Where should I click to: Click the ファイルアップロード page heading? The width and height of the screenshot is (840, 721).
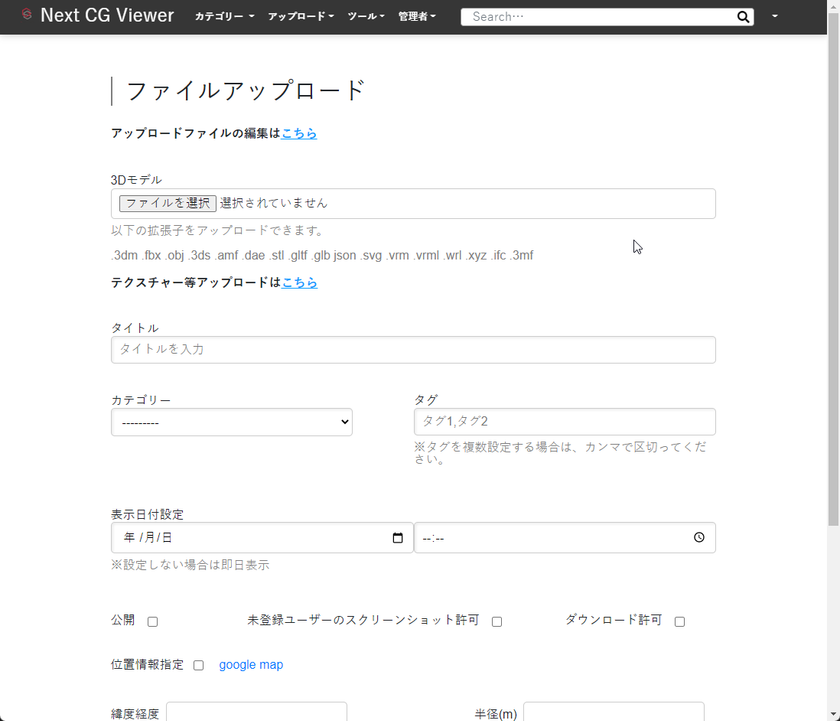coord(245,91)
